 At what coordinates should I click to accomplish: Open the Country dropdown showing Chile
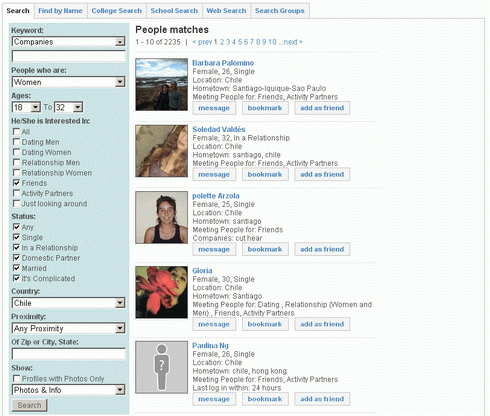[x=69, y=303]
